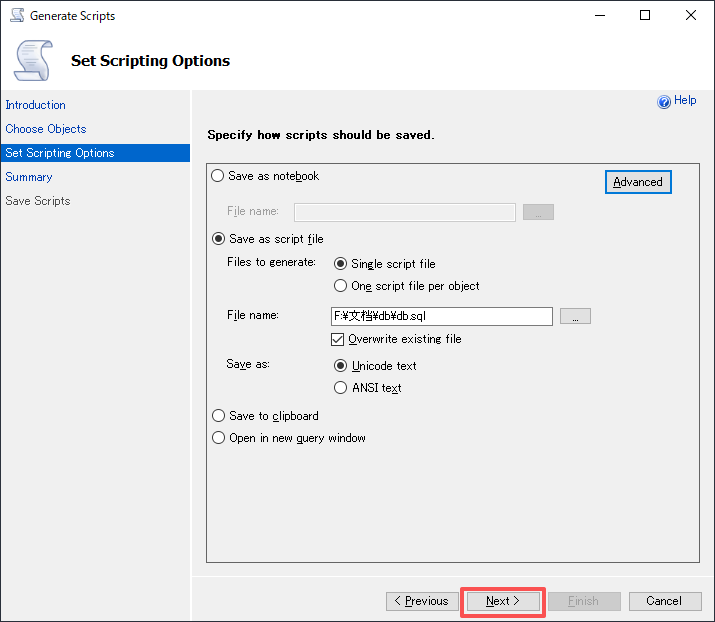This screenshot has width=715, height=622.
Task: Go to the Introduction step
Action: pos(36,105)
